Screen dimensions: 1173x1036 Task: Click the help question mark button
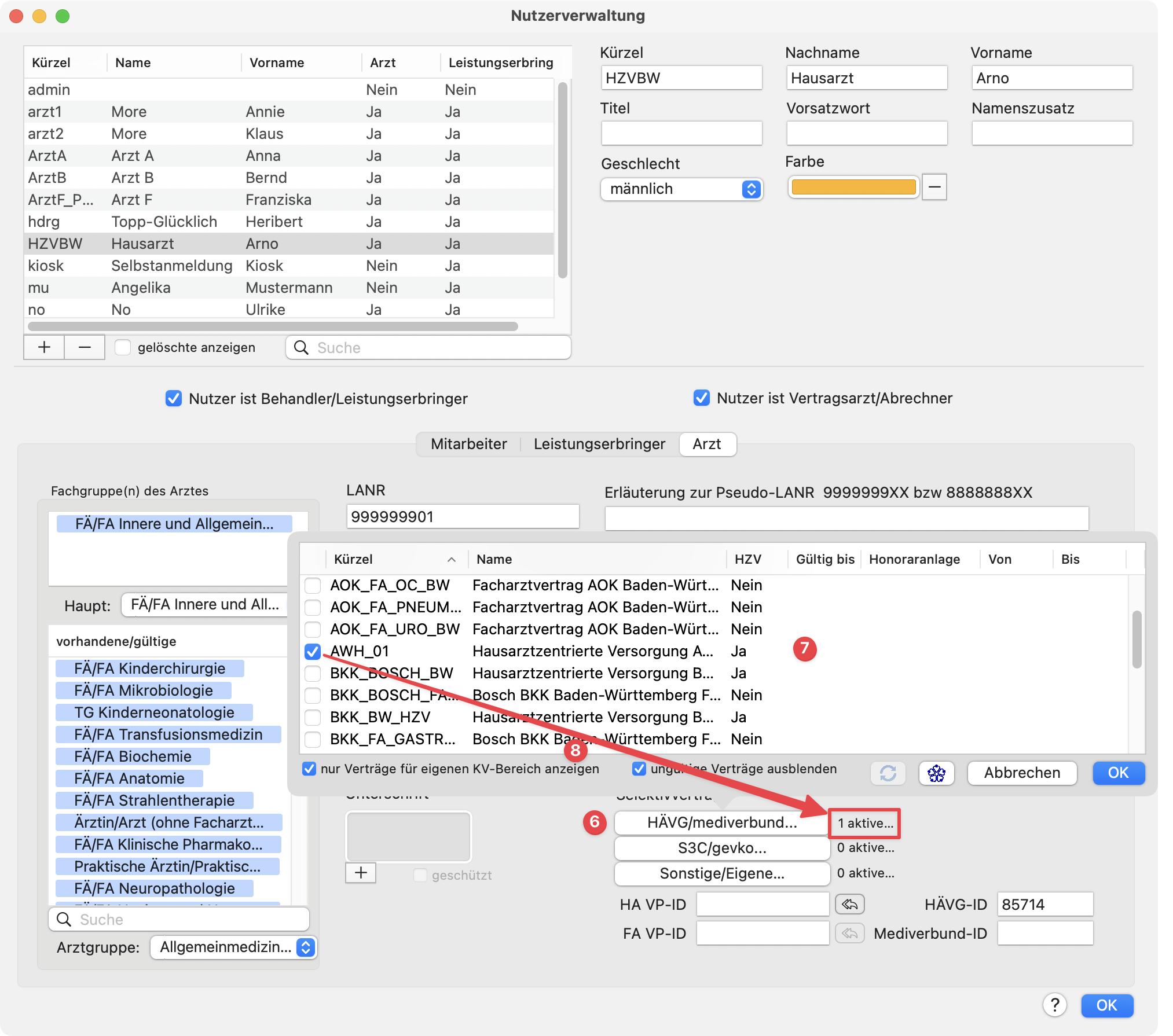tap(1054, 1005)
